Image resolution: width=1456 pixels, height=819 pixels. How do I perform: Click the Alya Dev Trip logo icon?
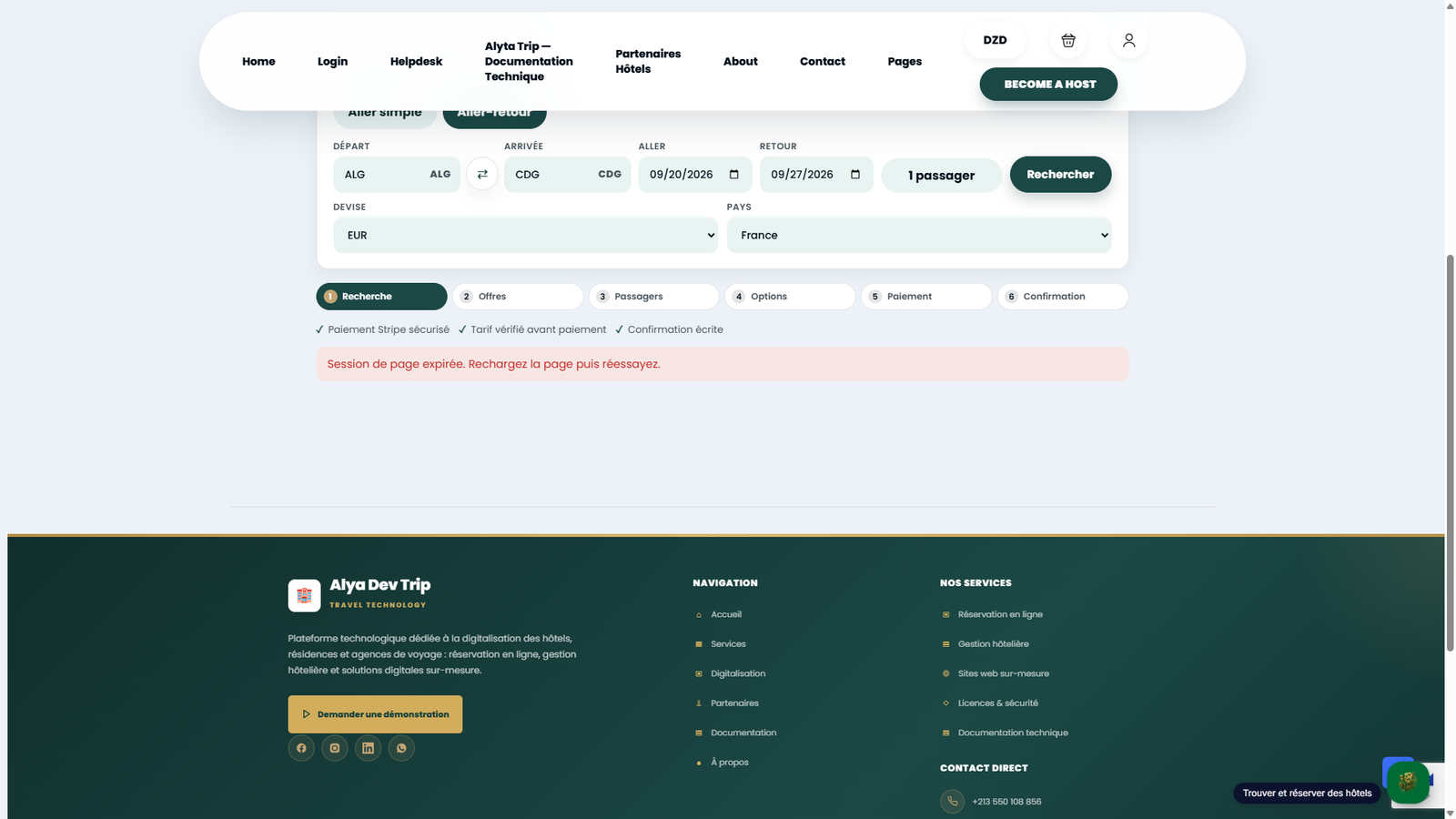[x=304, y=595]
